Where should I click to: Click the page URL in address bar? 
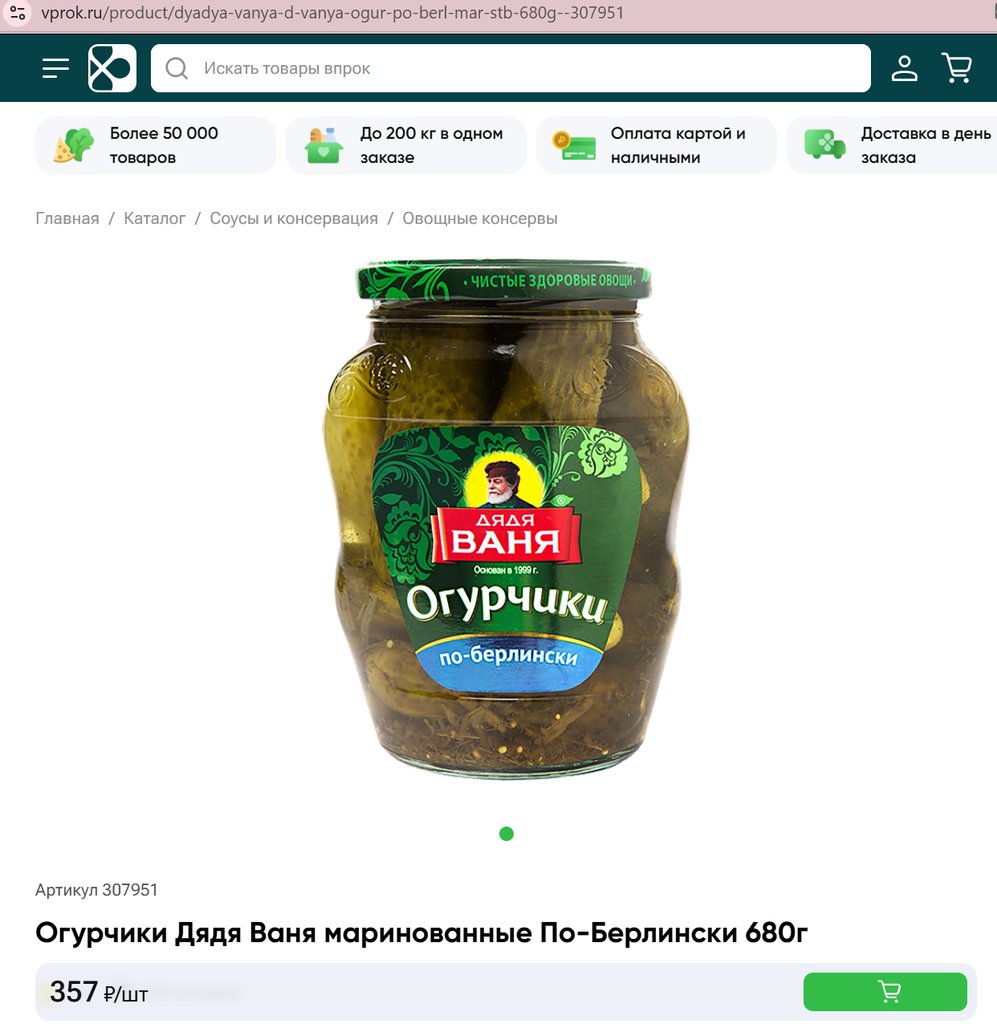[332, 12]
